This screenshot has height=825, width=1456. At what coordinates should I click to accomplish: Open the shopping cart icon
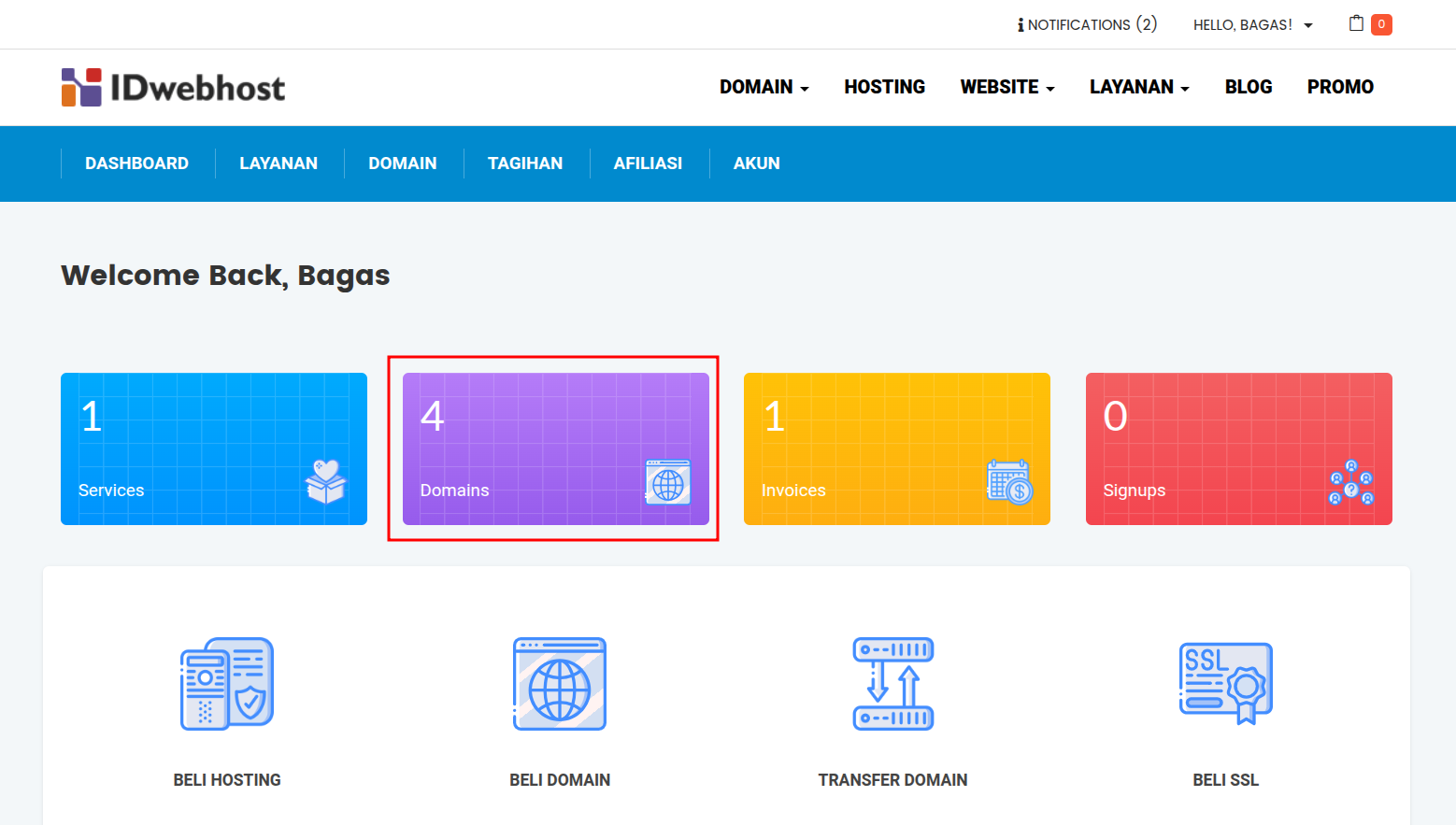(x=1356, y=23)
